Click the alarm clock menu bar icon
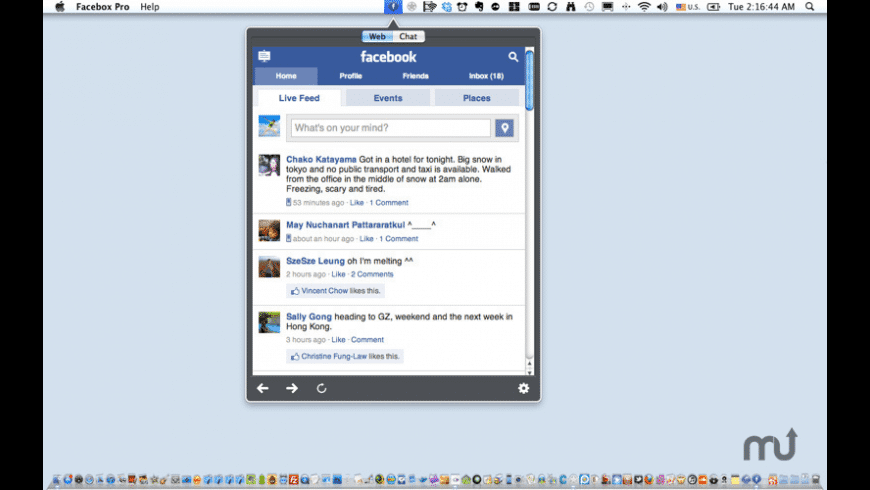The width and height of the screenshot is (870, 490). click(x=462, y=7)
